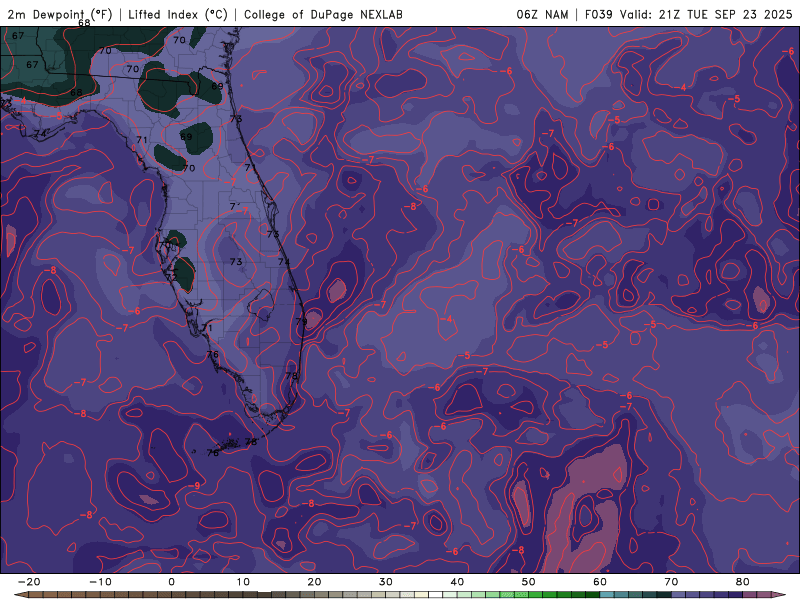The image size is (800, 600).
Task: Click the "06Z NAM" model run label
Action: (x=542, y=14)
